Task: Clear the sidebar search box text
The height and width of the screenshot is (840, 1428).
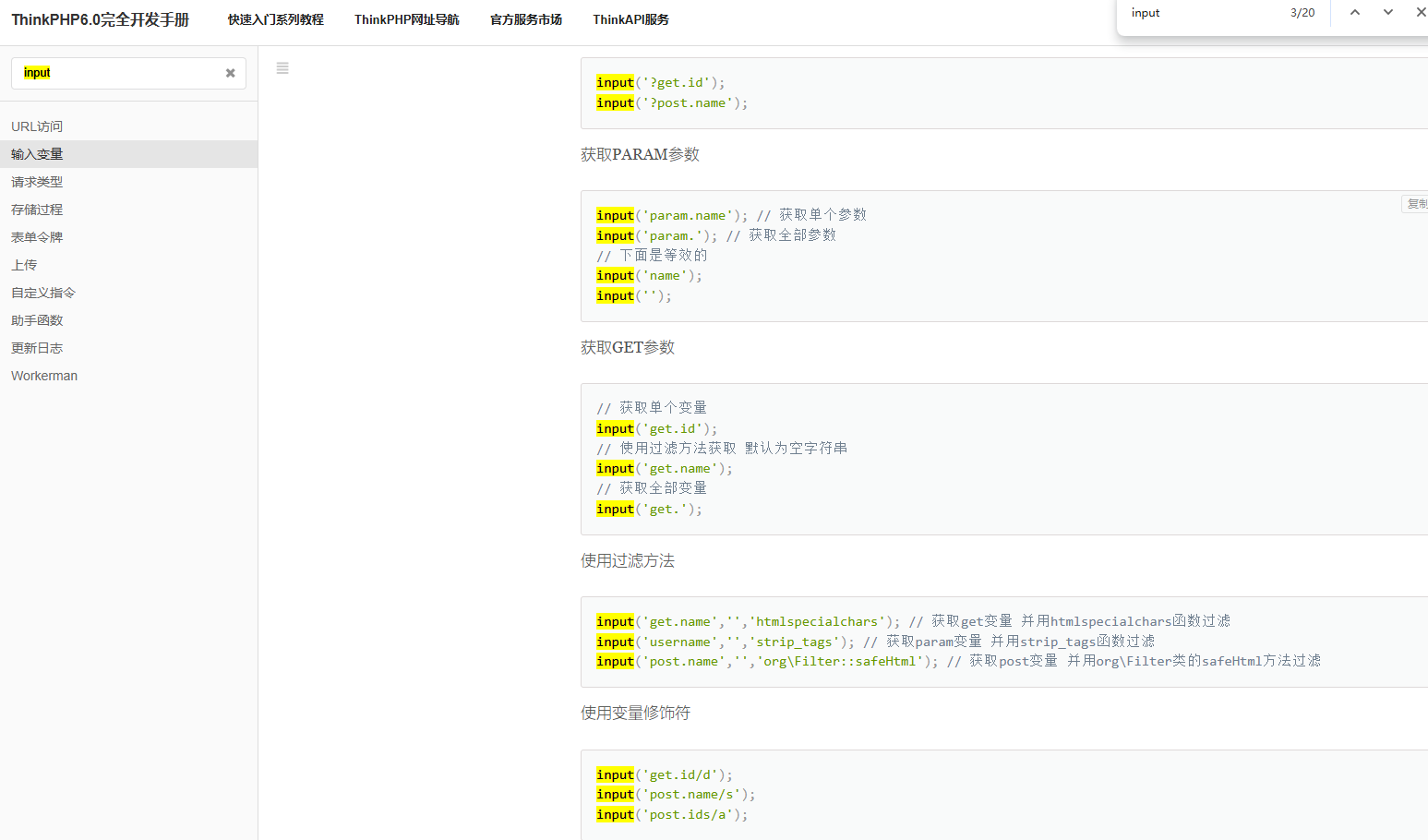Action: [x=231, y=73]
